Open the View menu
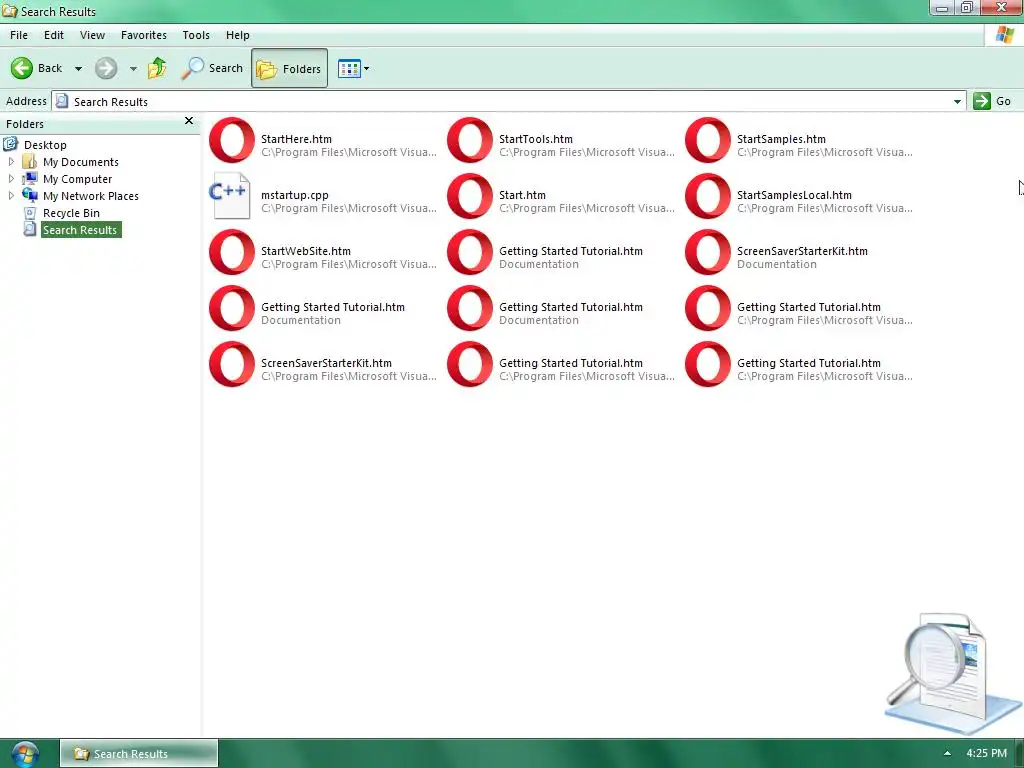This screenshot has width=1024, height=768. pos(92,35)
